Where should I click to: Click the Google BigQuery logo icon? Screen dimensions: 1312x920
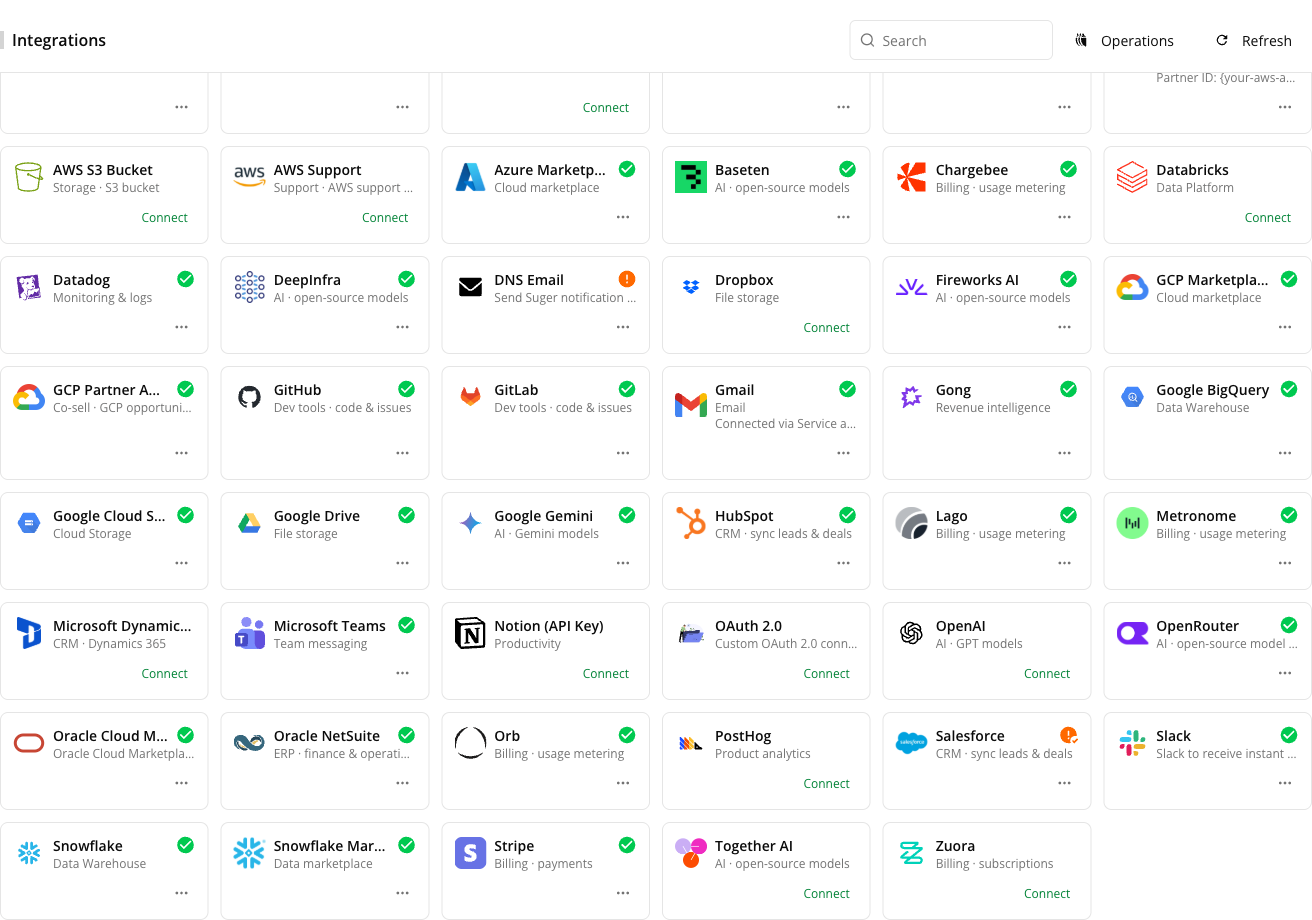click(1132, 398)
